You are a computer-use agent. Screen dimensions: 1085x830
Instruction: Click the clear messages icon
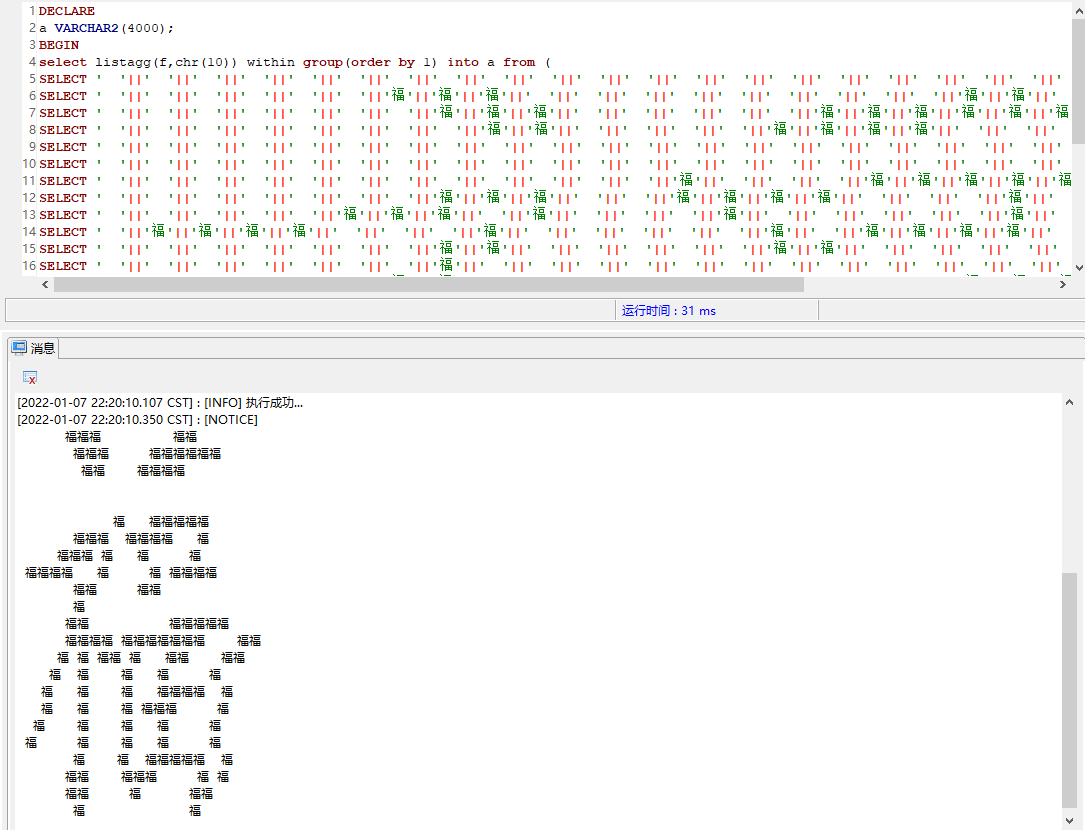coord(30,377)
